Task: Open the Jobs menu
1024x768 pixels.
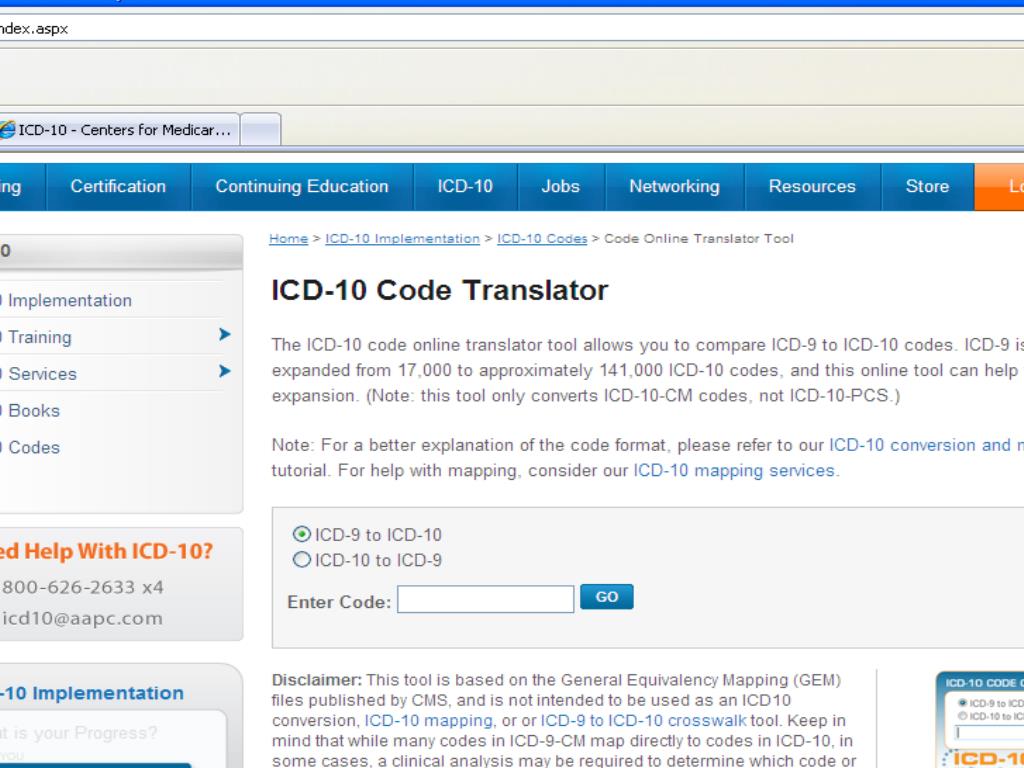Action: pos(560,186)
